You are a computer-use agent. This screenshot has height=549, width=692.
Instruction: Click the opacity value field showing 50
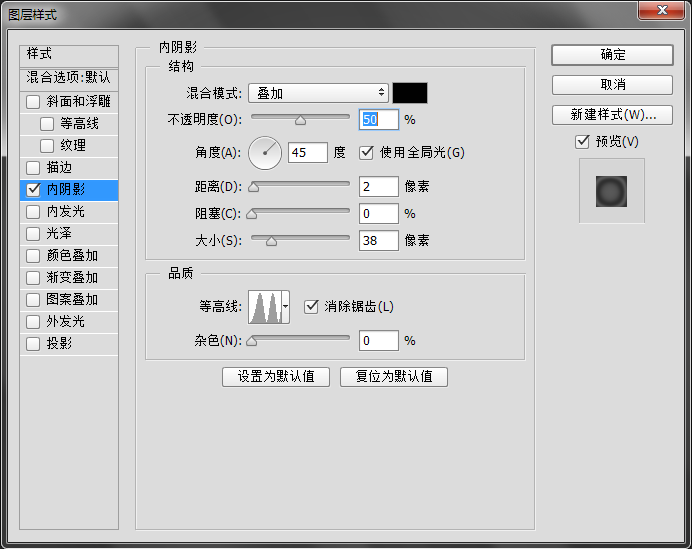pos(379,120)
